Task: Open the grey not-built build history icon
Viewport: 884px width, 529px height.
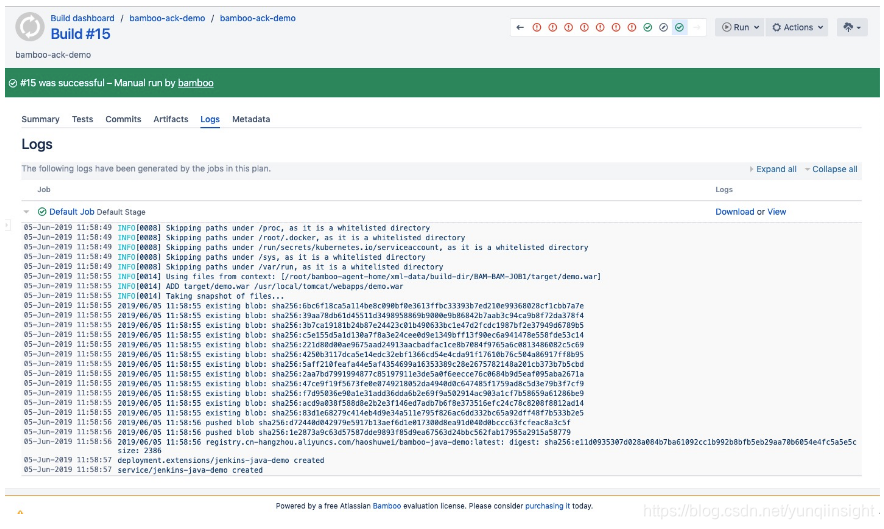Action: click(x=664, y=27)
